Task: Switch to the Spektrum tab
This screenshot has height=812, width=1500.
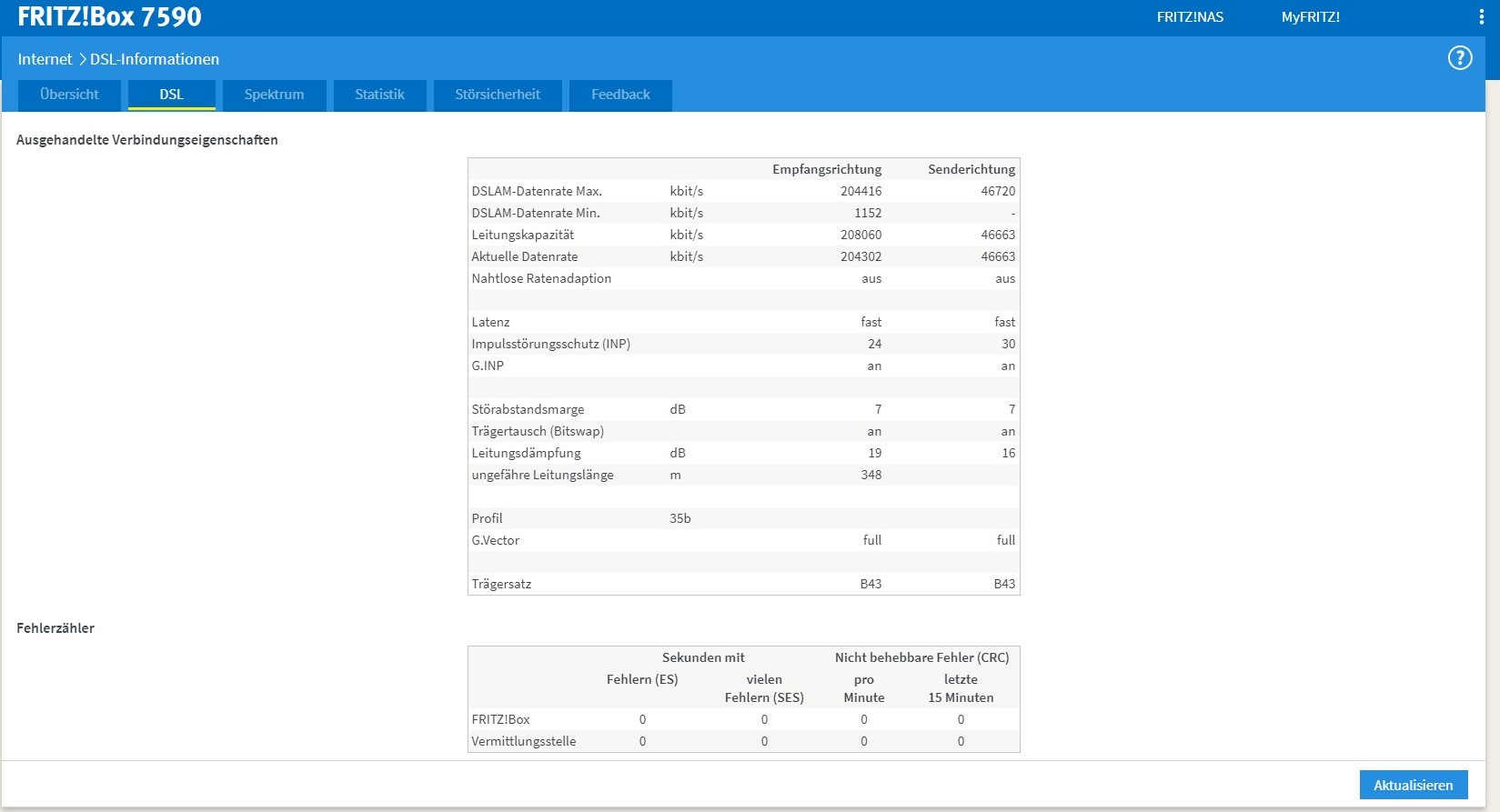Action: coord(274,95)
